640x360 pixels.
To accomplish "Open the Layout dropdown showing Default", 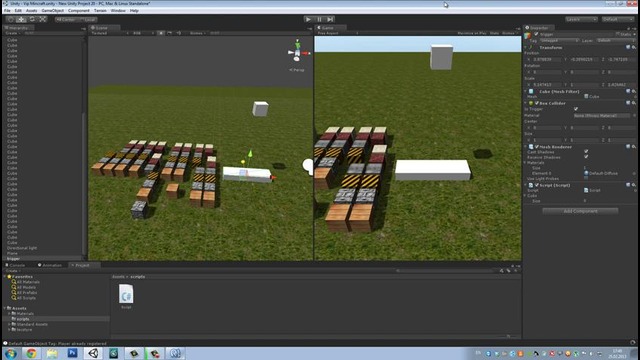I will pos(618,19).
